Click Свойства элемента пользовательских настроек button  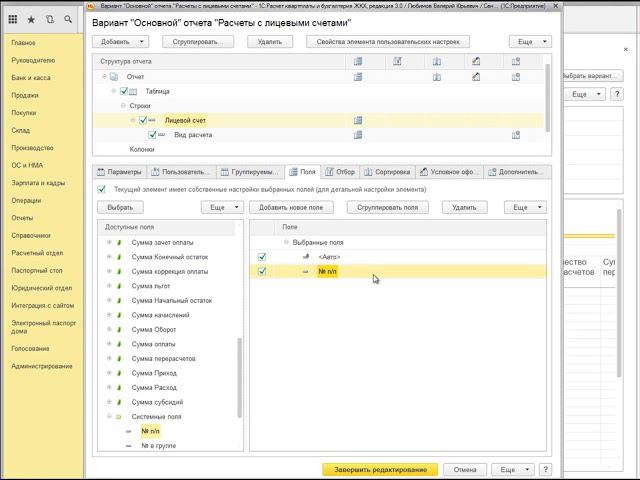pos(388,42)
